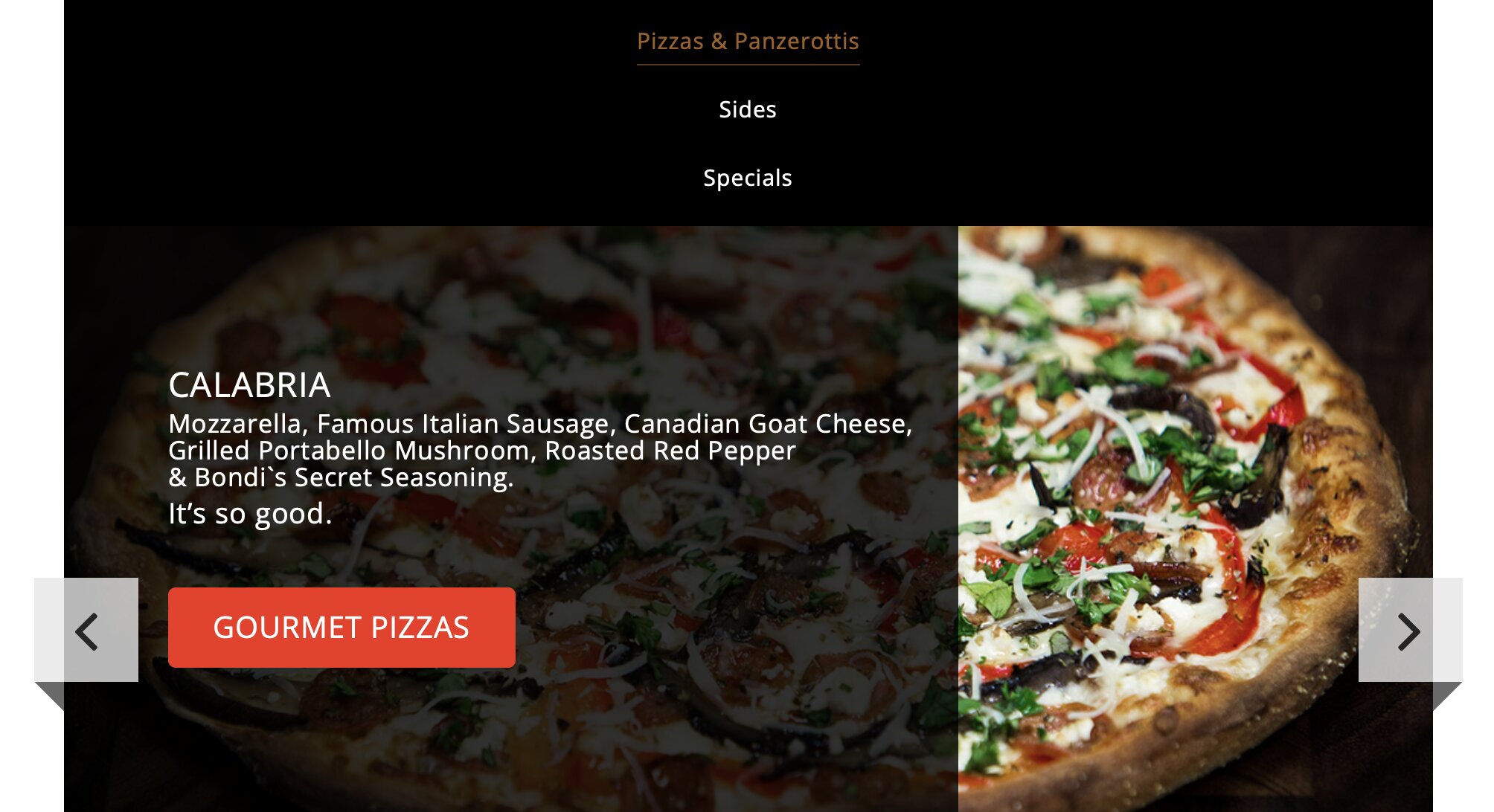The image size is (1494, 812).
Task: Select the Sides menu item
Action: pos(748,109)
